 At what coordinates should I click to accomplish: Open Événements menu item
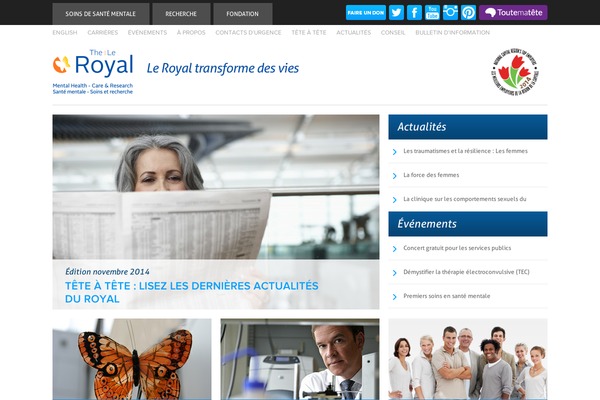147,33
